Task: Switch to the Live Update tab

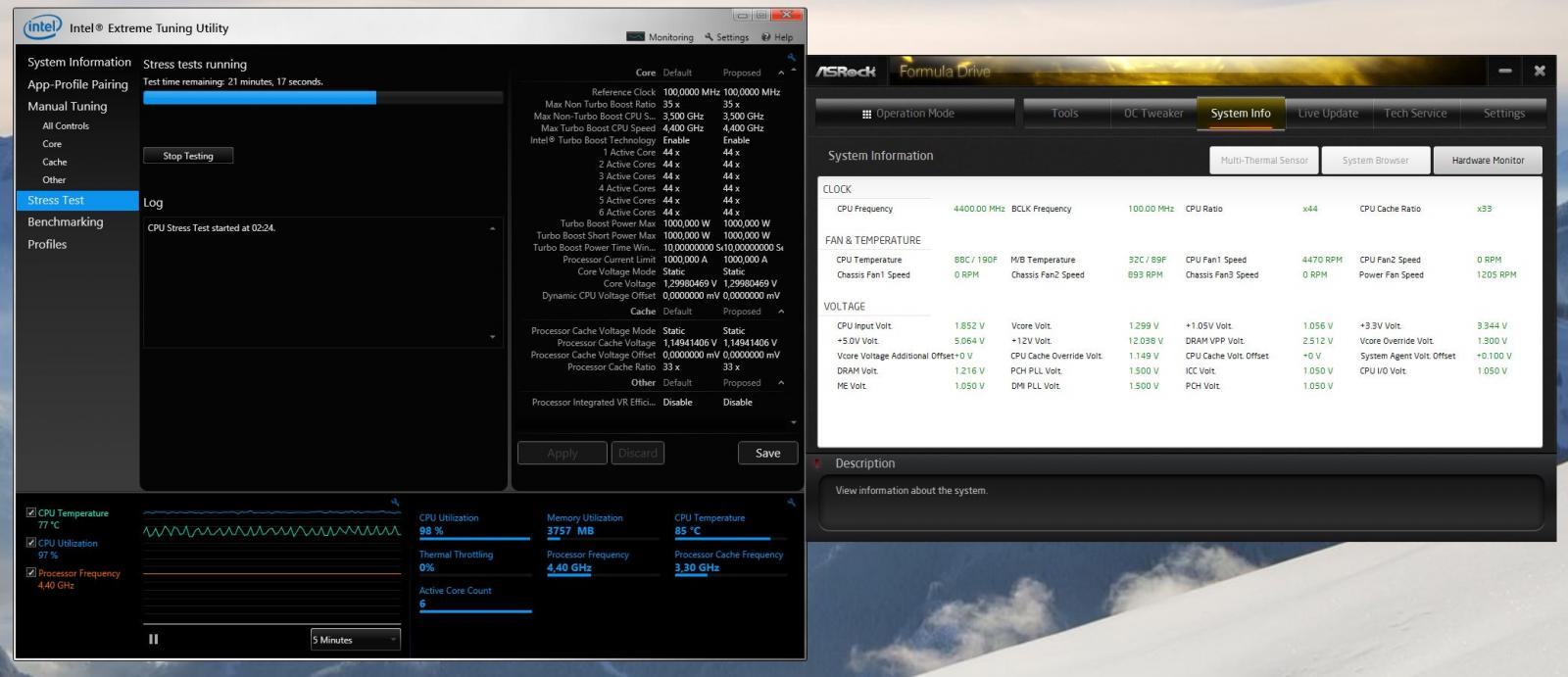Action: pyautogui.click(x=1328, y=114)
